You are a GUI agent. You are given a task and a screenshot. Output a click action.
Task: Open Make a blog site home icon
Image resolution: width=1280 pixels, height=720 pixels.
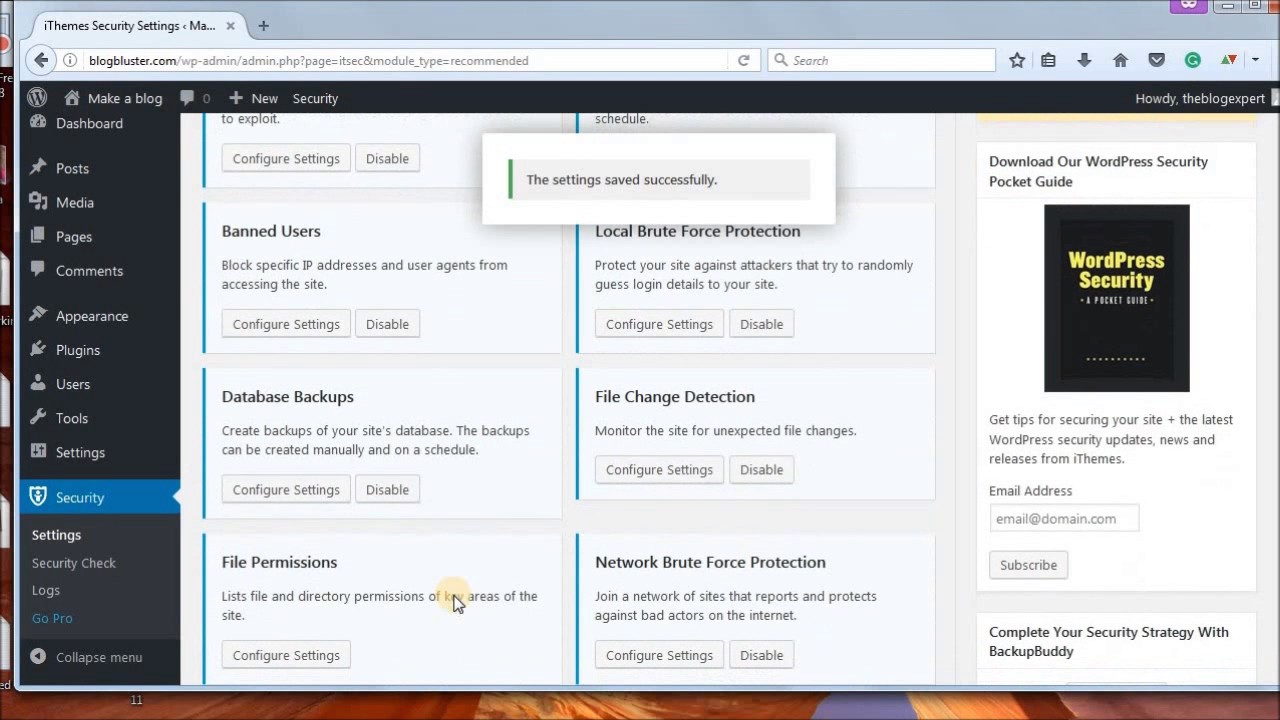pos(71,98)
